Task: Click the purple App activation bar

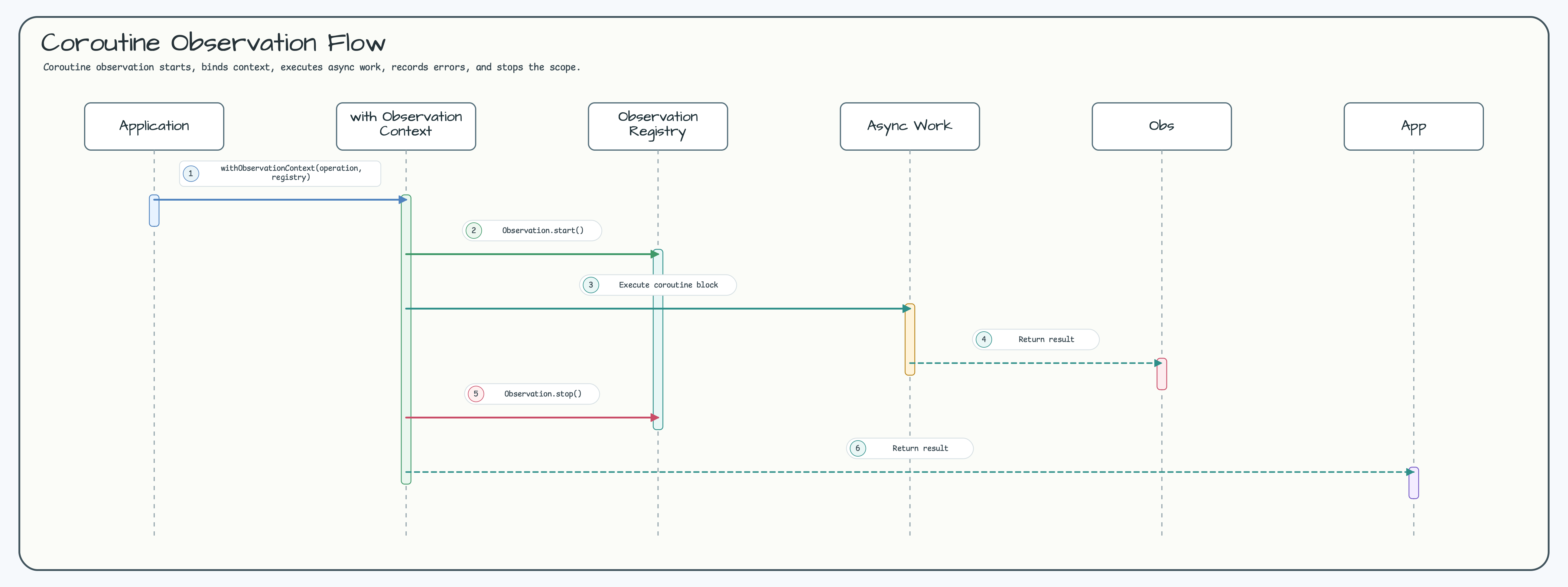Action: click(x=1414, y=483)
